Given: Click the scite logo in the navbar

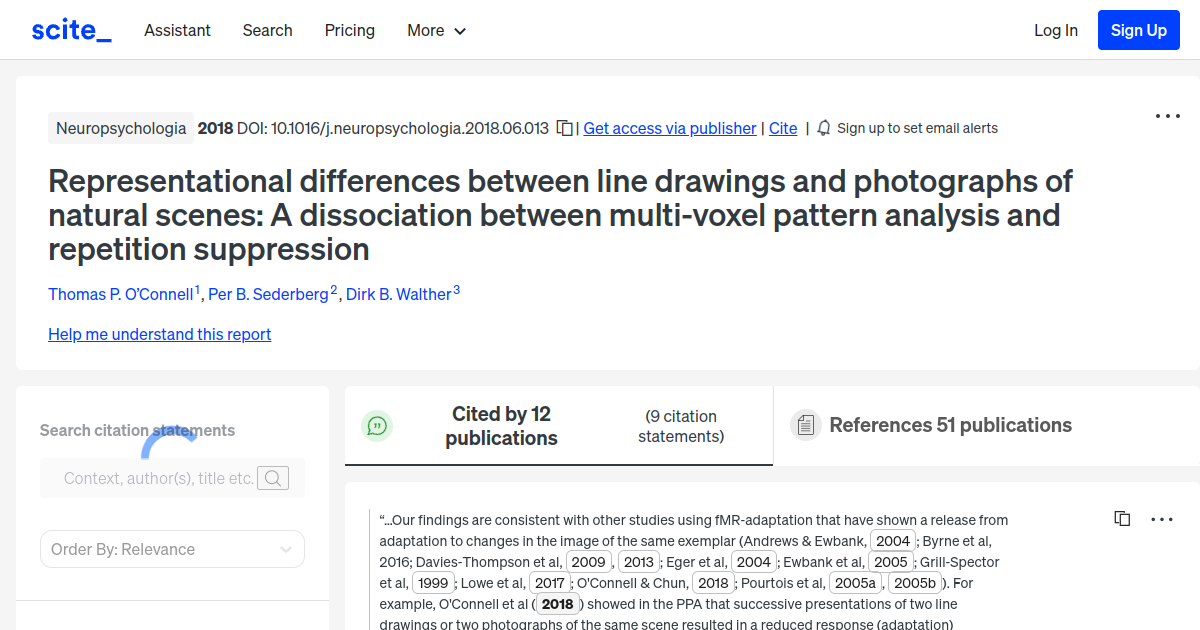Looking at the screenshot, I should point(70,29).
